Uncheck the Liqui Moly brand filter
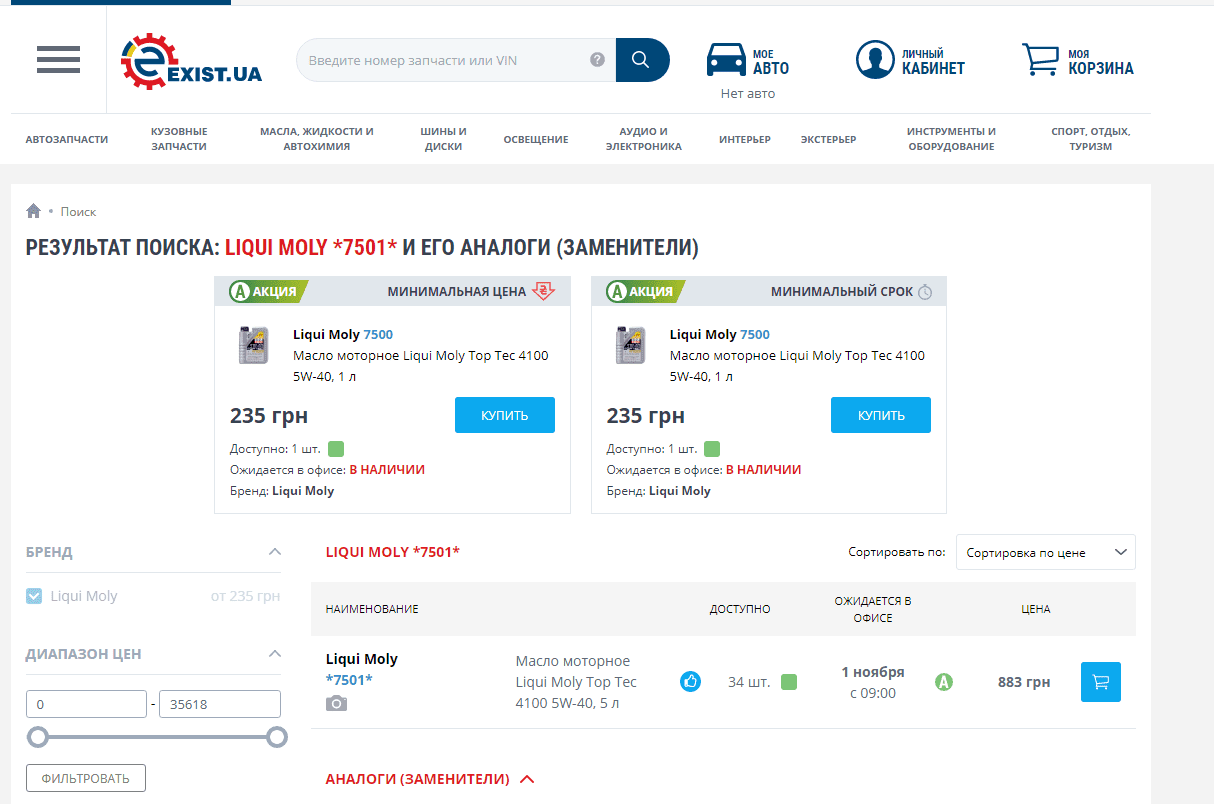The height and width of the screenshot is (804, 1214). pos(35,597)
